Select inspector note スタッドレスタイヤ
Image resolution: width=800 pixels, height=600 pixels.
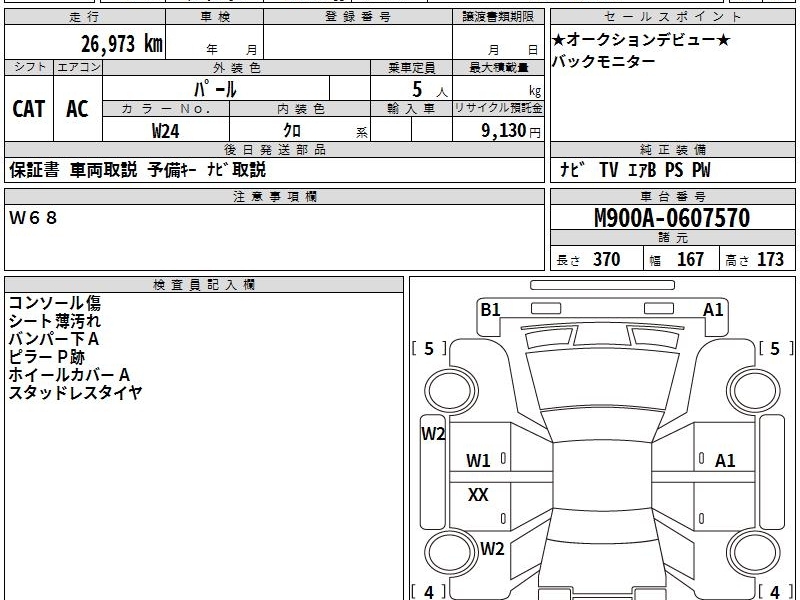75,392
